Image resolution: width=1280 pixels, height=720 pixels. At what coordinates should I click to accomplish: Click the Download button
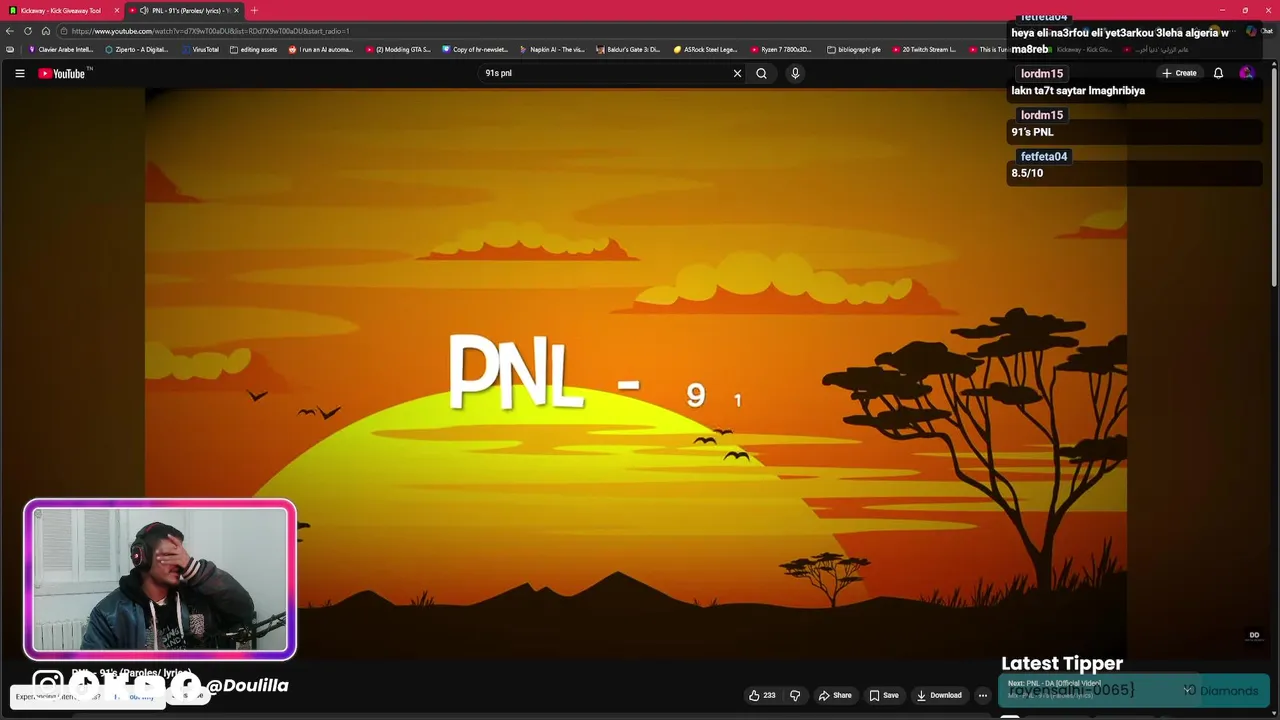tap(939, 695)
